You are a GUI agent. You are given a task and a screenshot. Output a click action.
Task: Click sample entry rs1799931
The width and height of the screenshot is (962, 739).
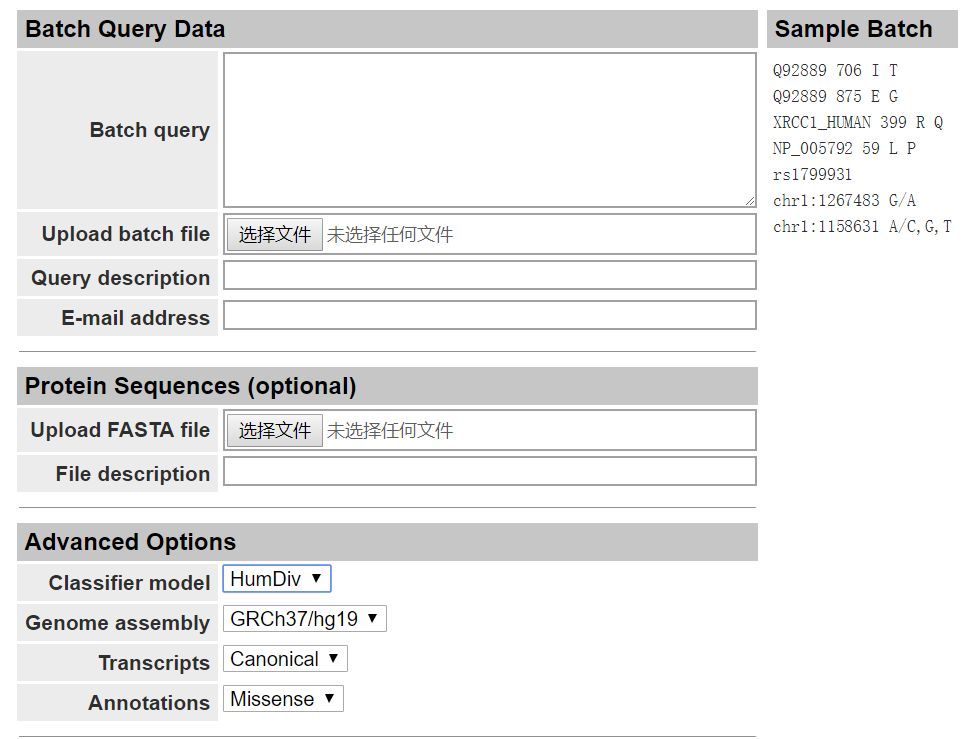(812, 175)
